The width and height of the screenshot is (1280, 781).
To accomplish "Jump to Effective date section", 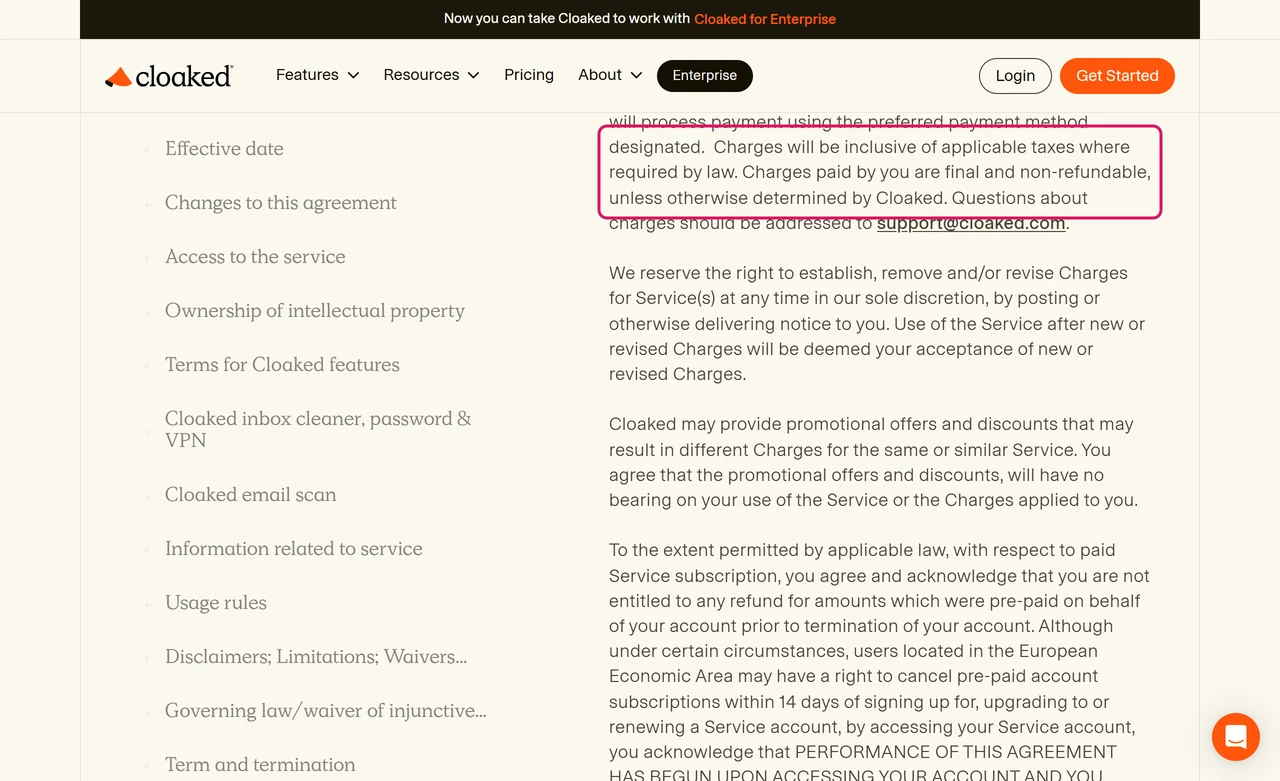I will pos(224,149).
